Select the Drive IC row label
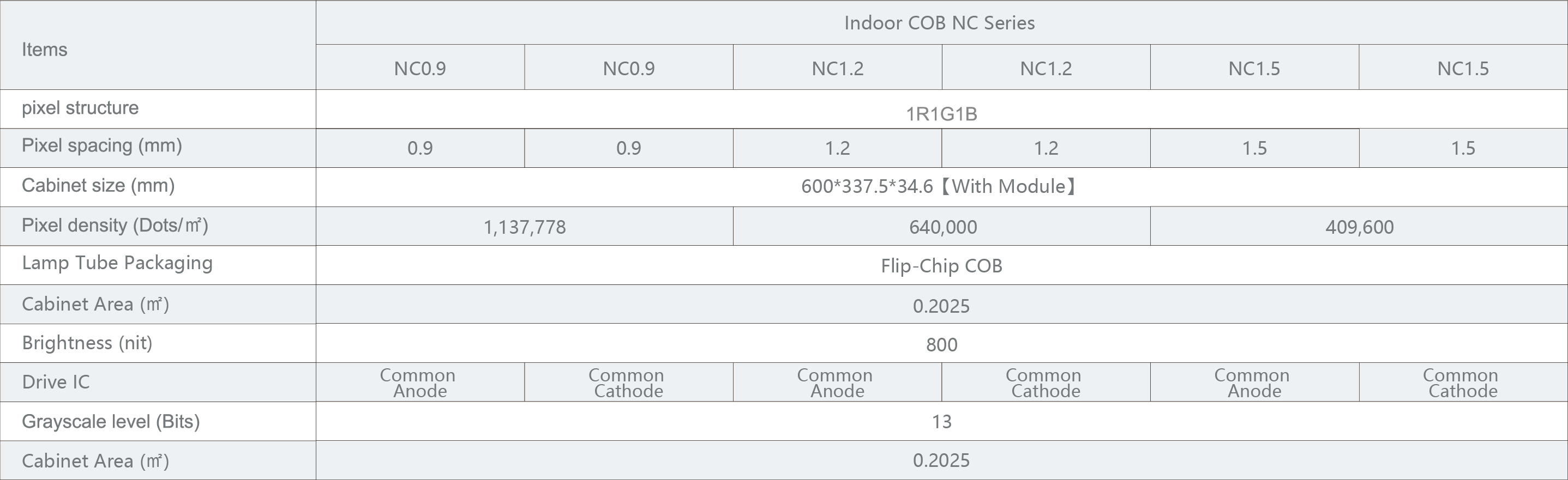Screen dimensions: 1568x480 click(x=56, y=382)
